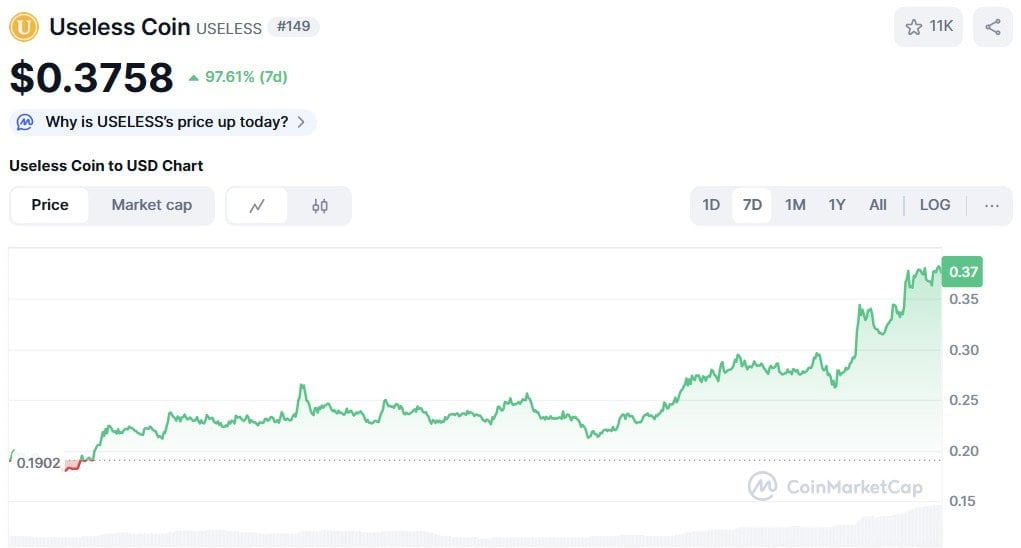Click the green 0.37 current price label
1021x548 pixels.
pyautogui.click(x=963, y=271)
